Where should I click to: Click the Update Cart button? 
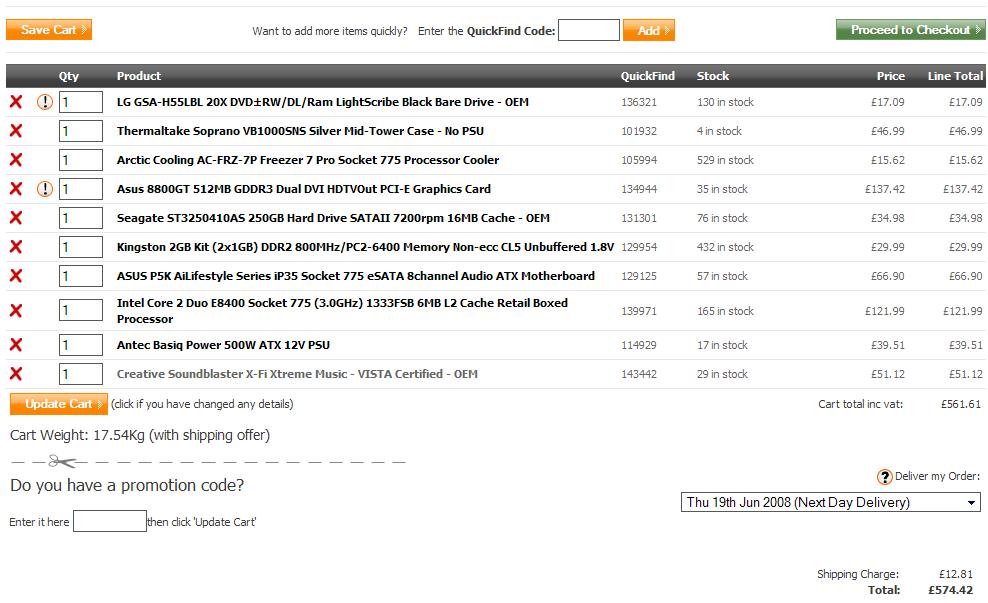click(59, 404)
